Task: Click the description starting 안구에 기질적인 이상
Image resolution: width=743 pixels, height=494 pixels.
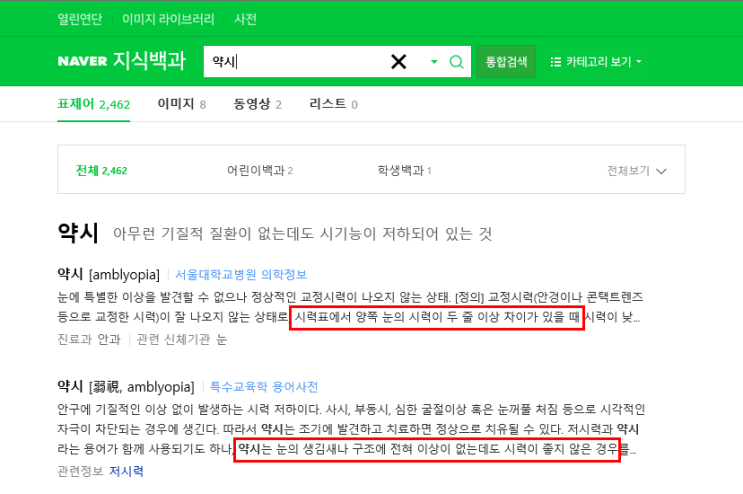Action: click(x=351, y=429)
